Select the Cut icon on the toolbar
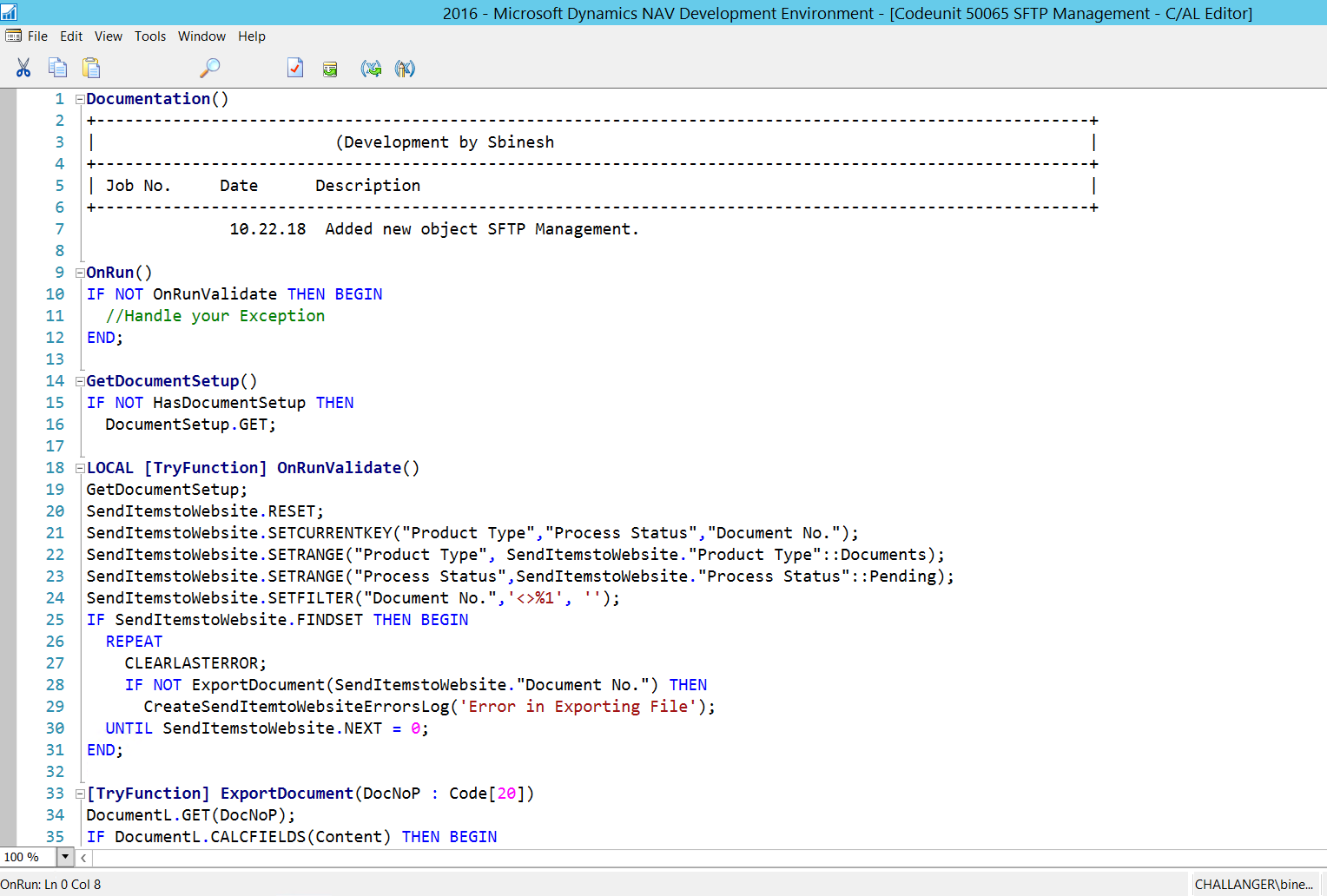The image size is (1327, 896). 23,68
